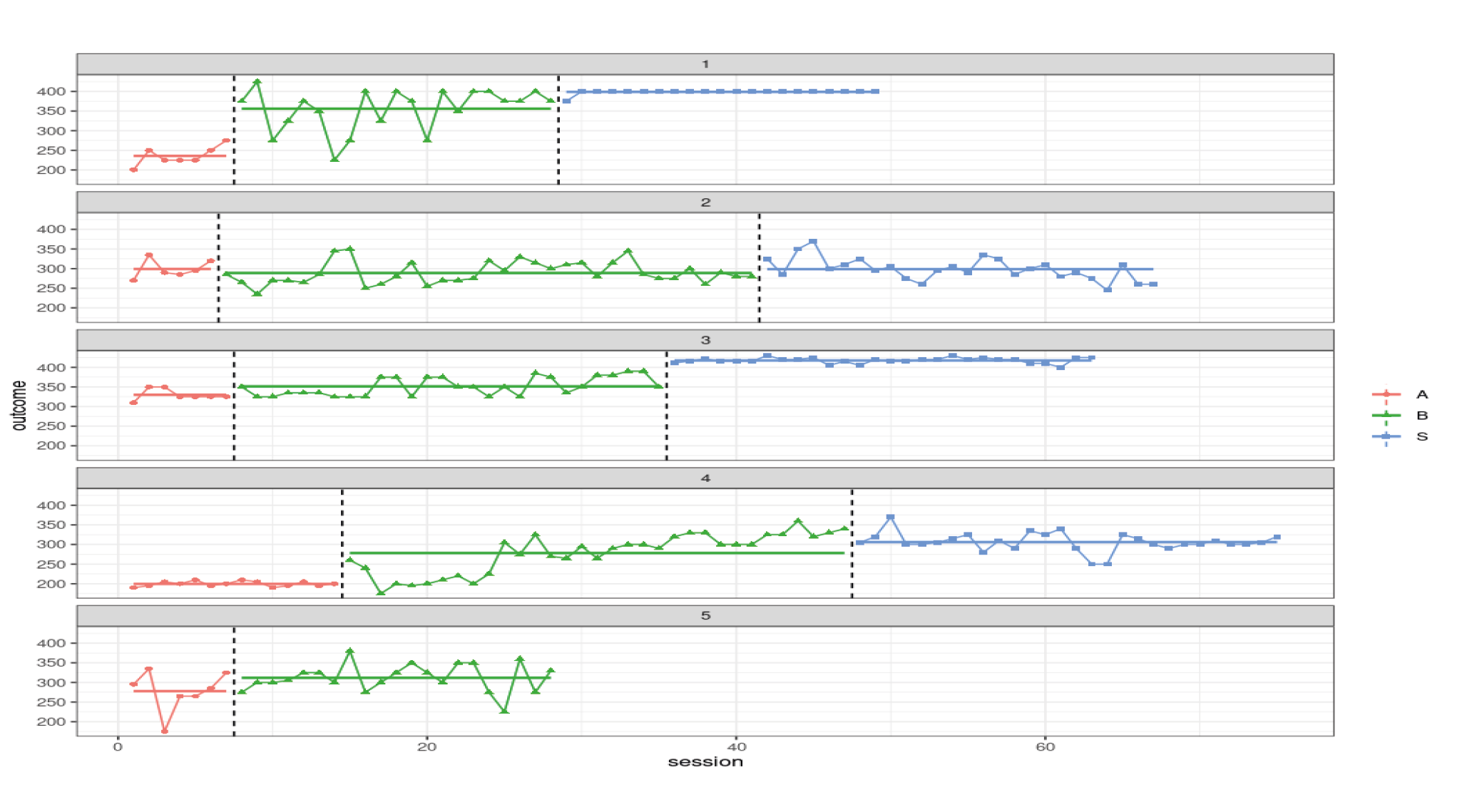Click the x-axis tick label "60"
1482x812 pixels.
pyautogui.click(x=1045, y=747)
